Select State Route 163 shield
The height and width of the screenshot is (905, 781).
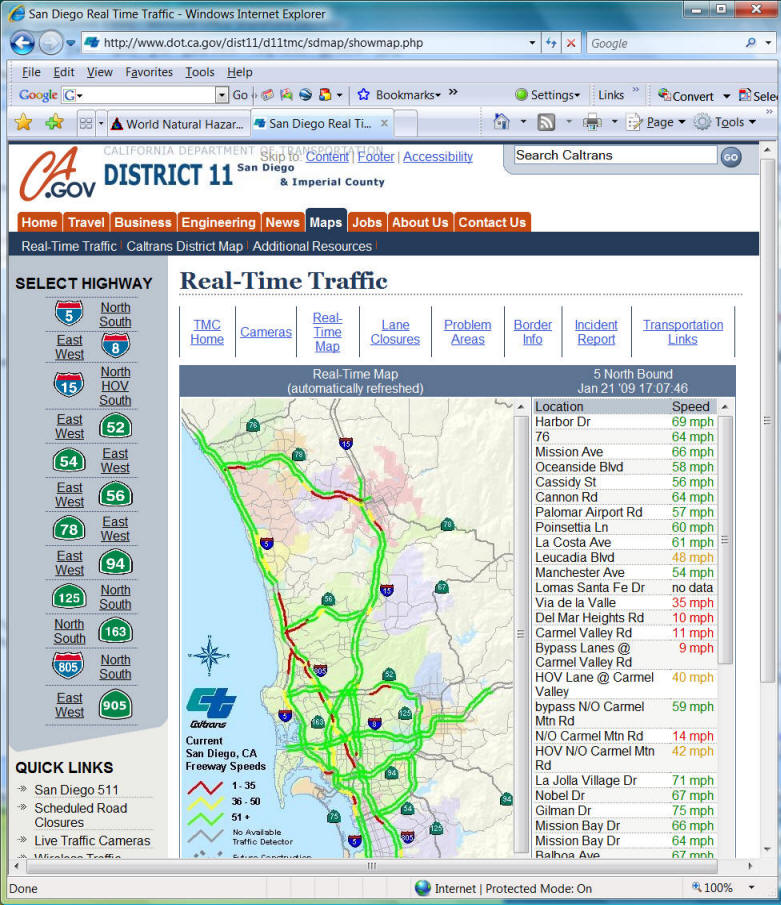[115, 631]
